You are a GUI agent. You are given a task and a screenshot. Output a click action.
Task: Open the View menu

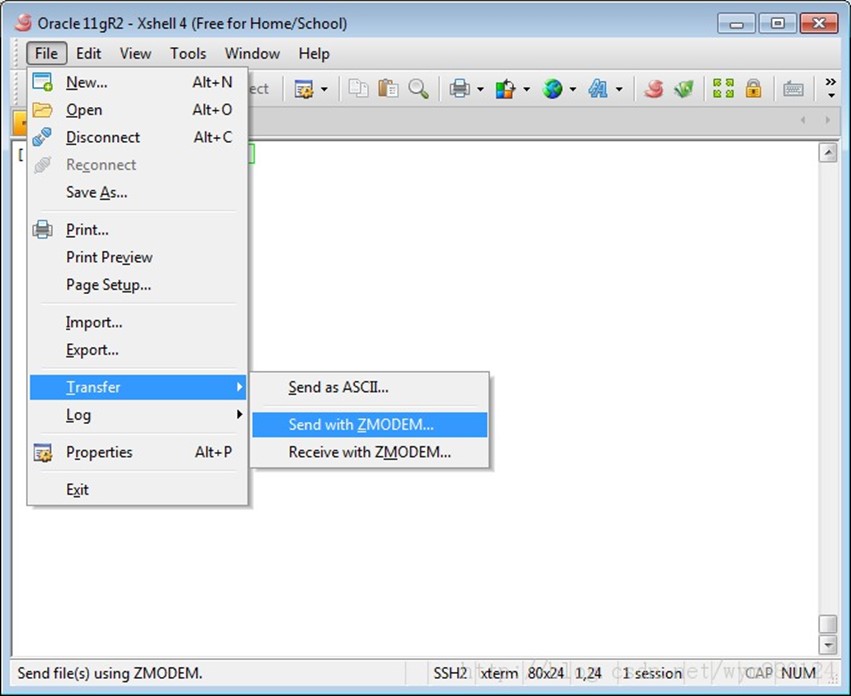click(135, 53)
